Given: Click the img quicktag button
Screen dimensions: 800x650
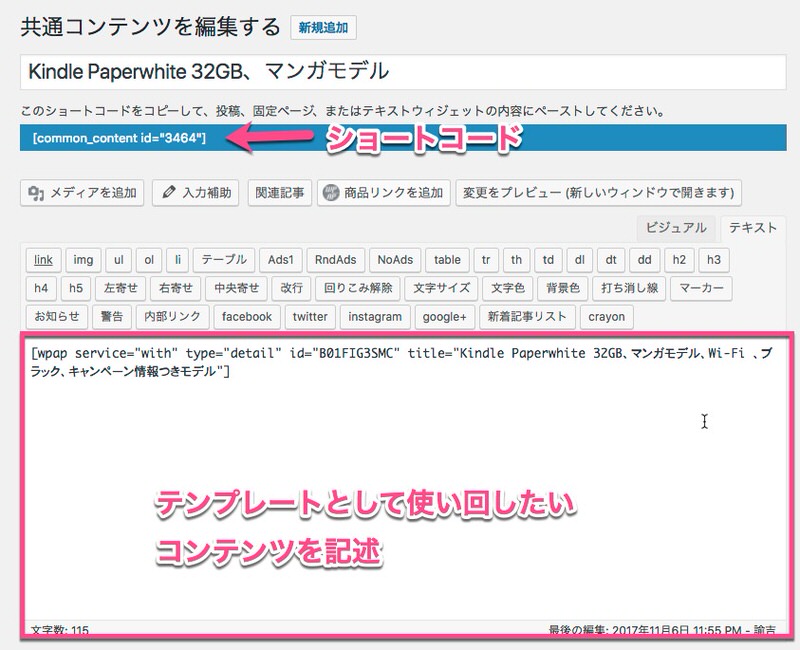Looking at the screenshot, I should 84,260.
